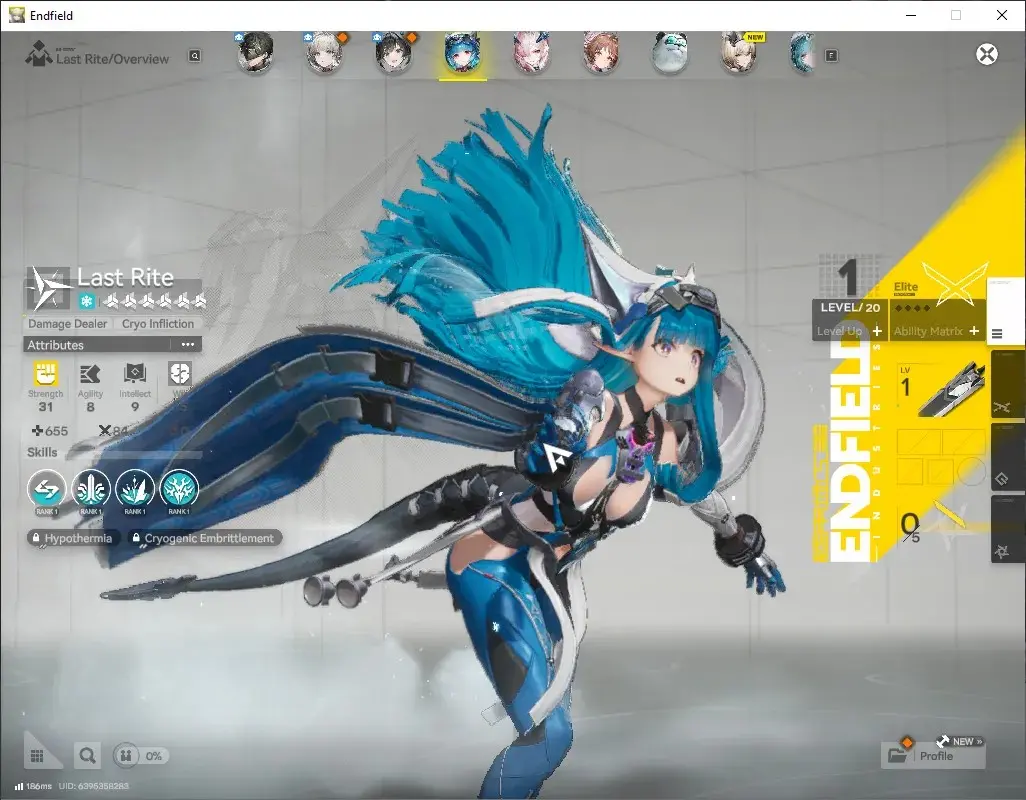Select the operator portrait tagged NEW

coord(739,52)
